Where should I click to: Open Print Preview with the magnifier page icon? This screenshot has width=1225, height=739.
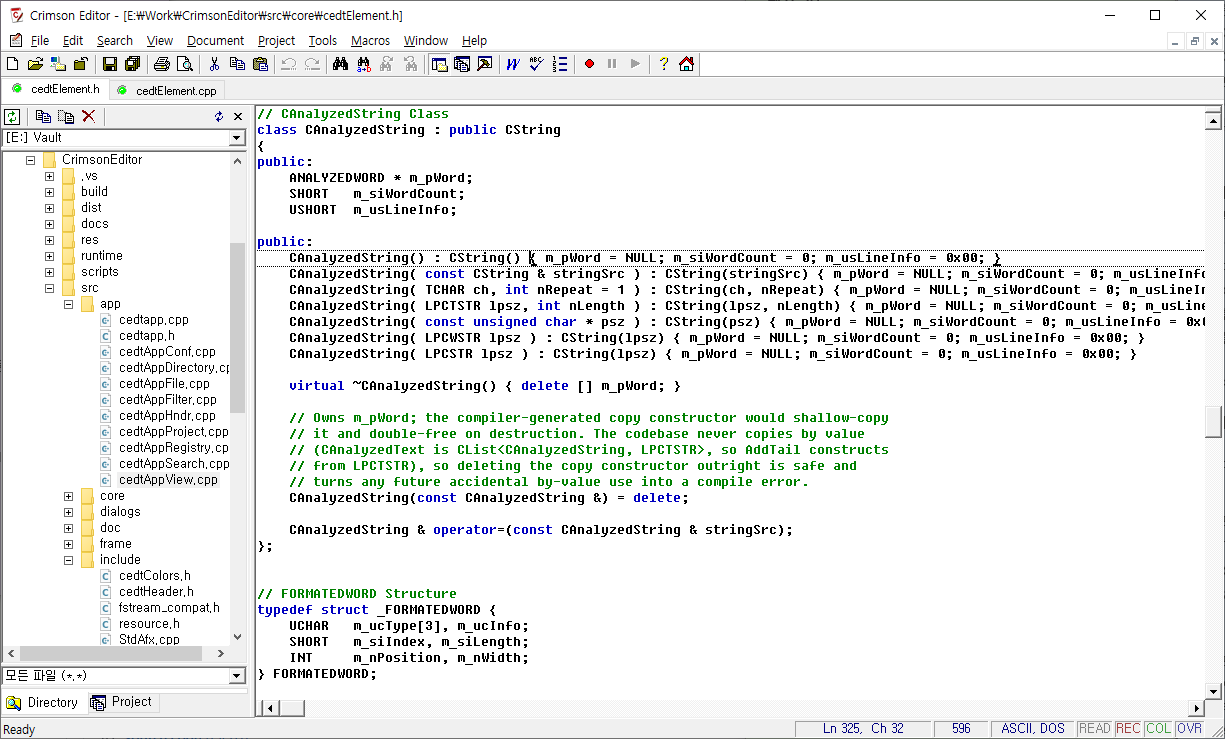(x=184, y=64)
